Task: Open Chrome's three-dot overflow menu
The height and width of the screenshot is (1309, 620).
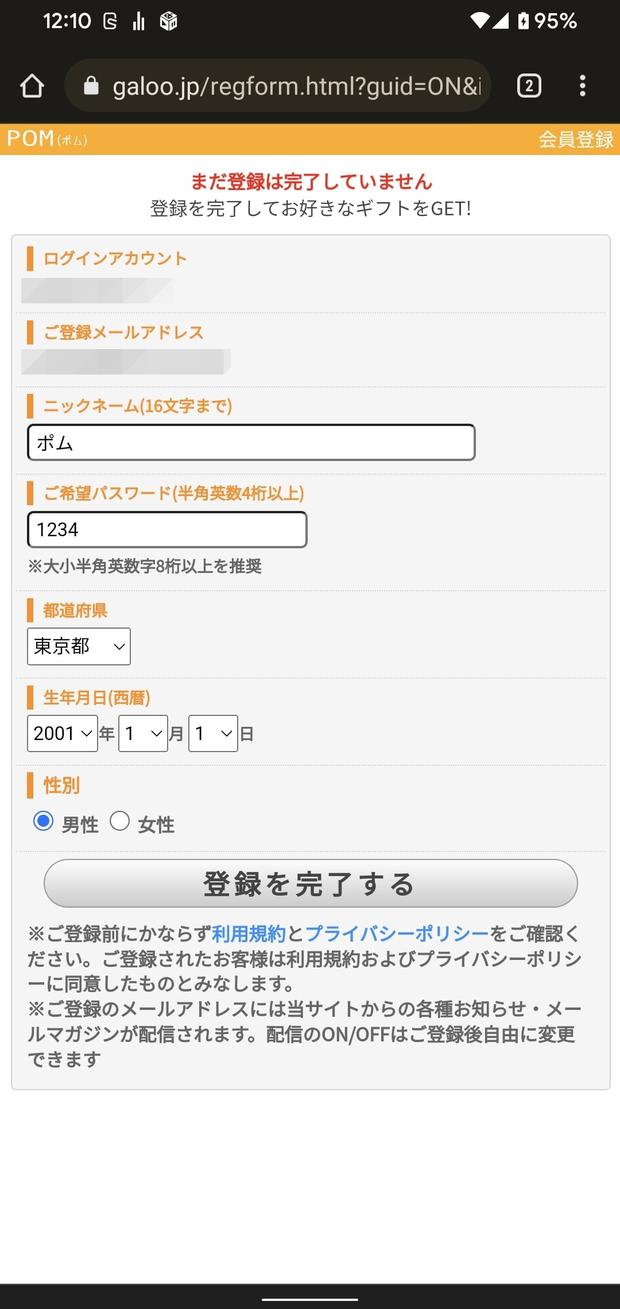Action: point(582,86)
